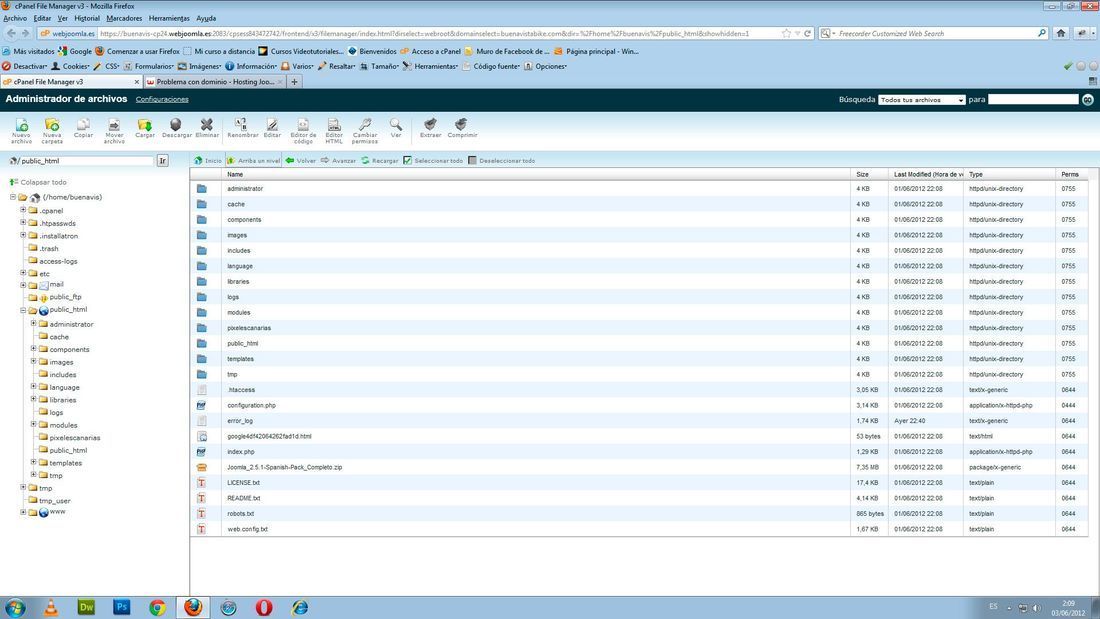Select the Joomla Spanish Pack zip file

[638, 467]
